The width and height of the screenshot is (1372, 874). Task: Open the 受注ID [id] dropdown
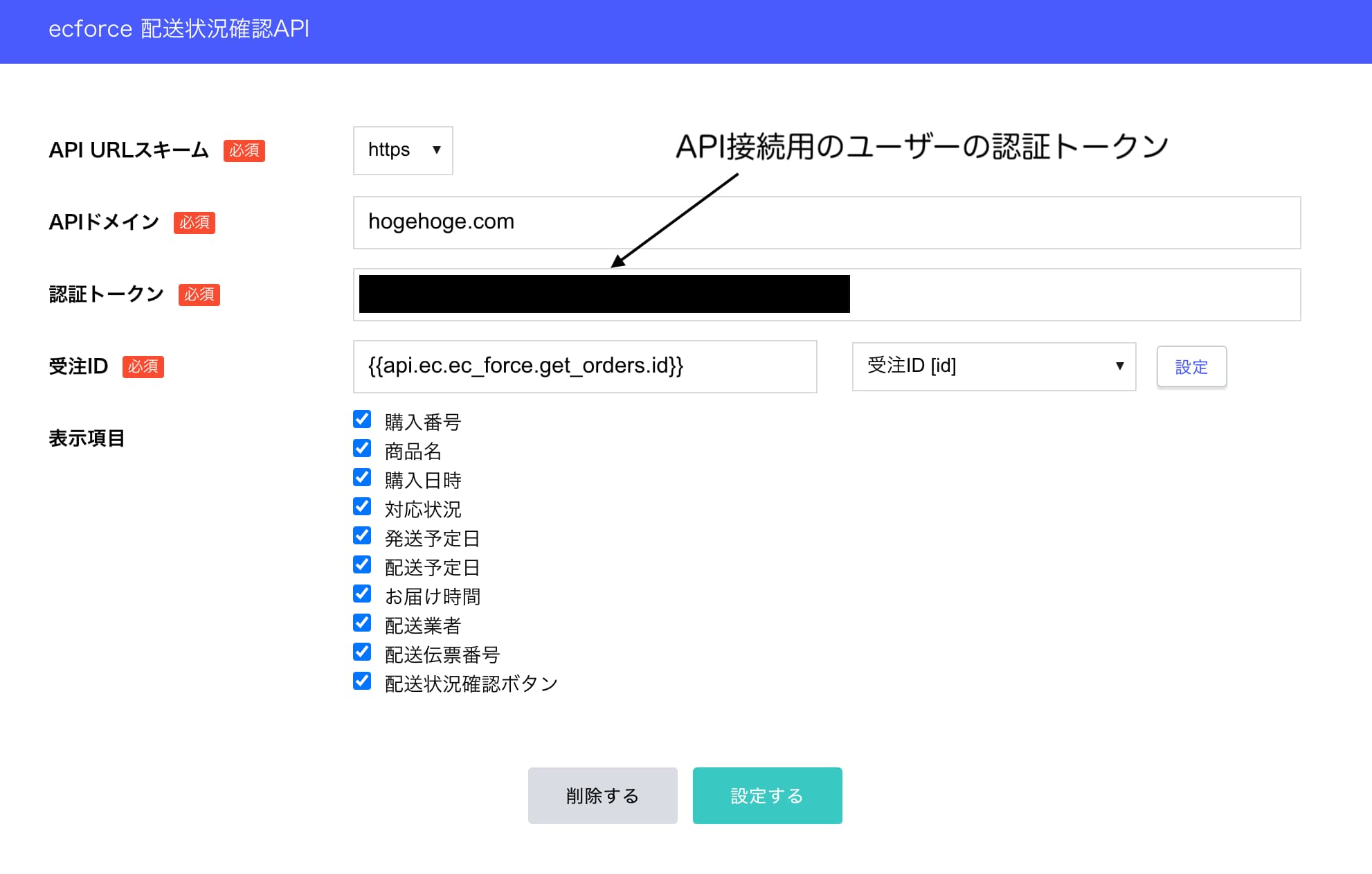tap(994, 366)
